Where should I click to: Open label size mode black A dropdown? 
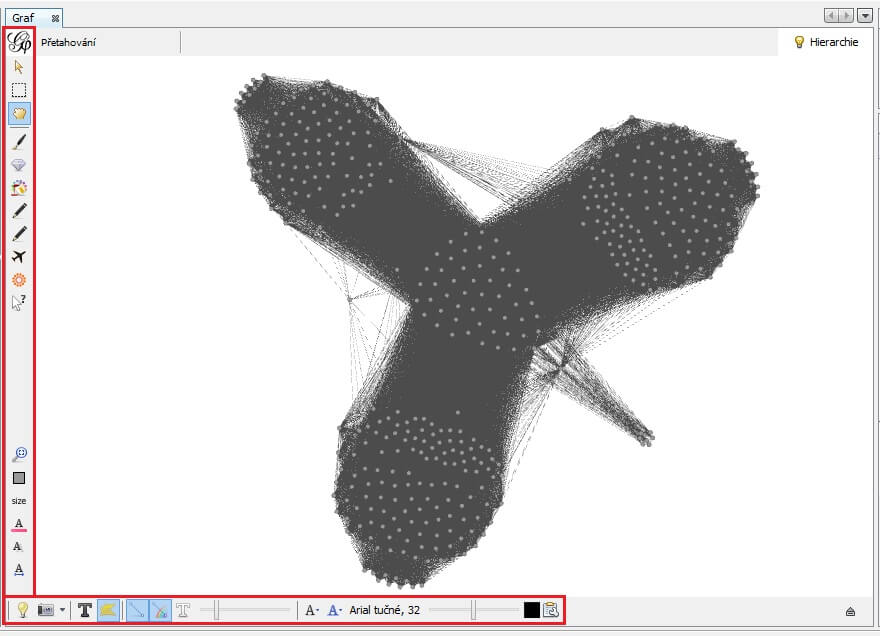312,610
